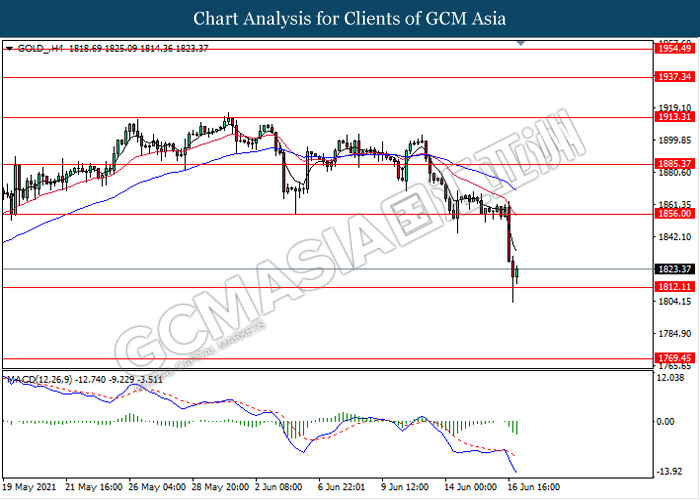Click the 0.00 level on MACD scale
Image resolution: width=700 pixels, height=500 pixels.
pos(666,421)
